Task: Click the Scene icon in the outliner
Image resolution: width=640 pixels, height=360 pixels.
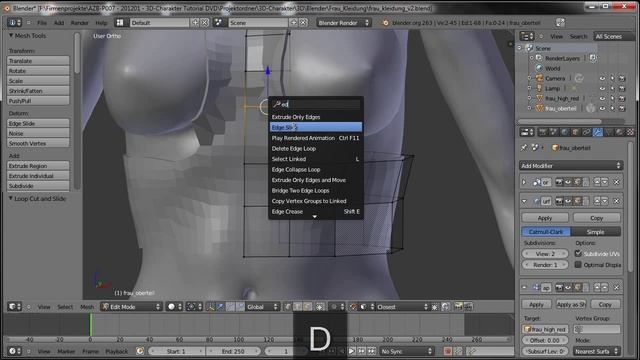Action: [530, 48]
